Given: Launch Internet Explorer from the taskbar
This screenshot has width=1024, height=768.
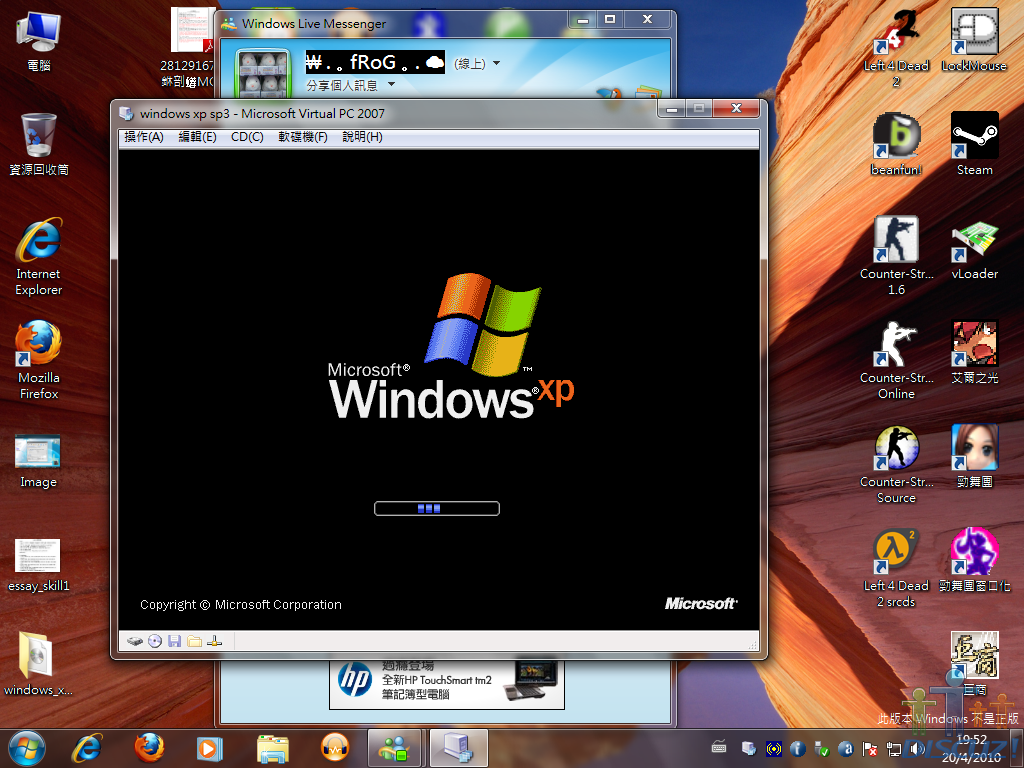Looking at the screenshot, I should pyautogui.click(x=87, y=748).
